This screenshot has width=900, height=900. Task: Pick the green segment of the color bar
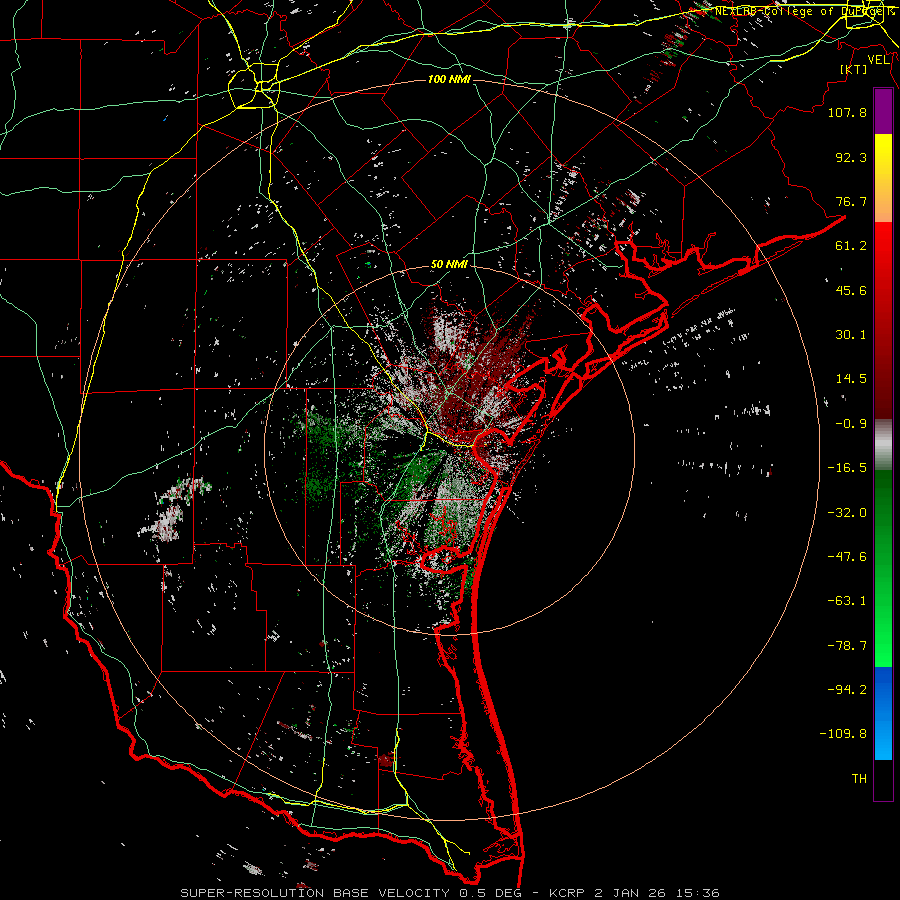pos(883,568)
